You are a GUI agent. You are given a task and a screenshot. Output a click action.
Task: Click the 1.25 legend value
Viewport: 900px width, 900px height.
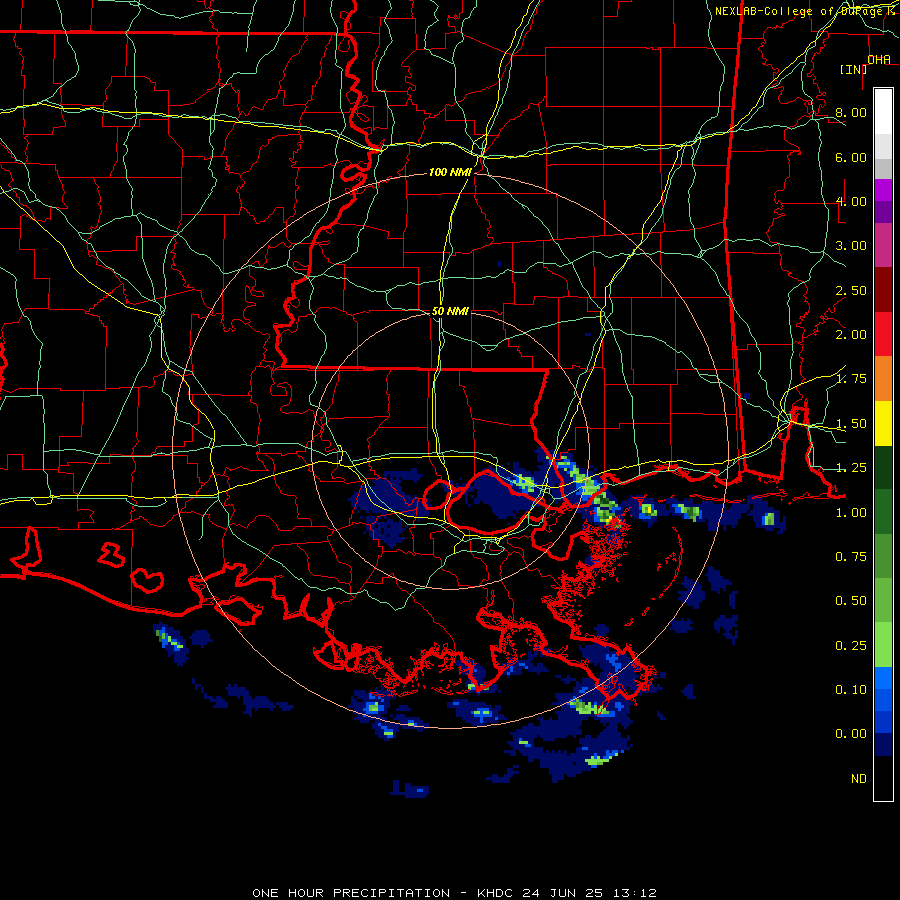coord(851,468)
